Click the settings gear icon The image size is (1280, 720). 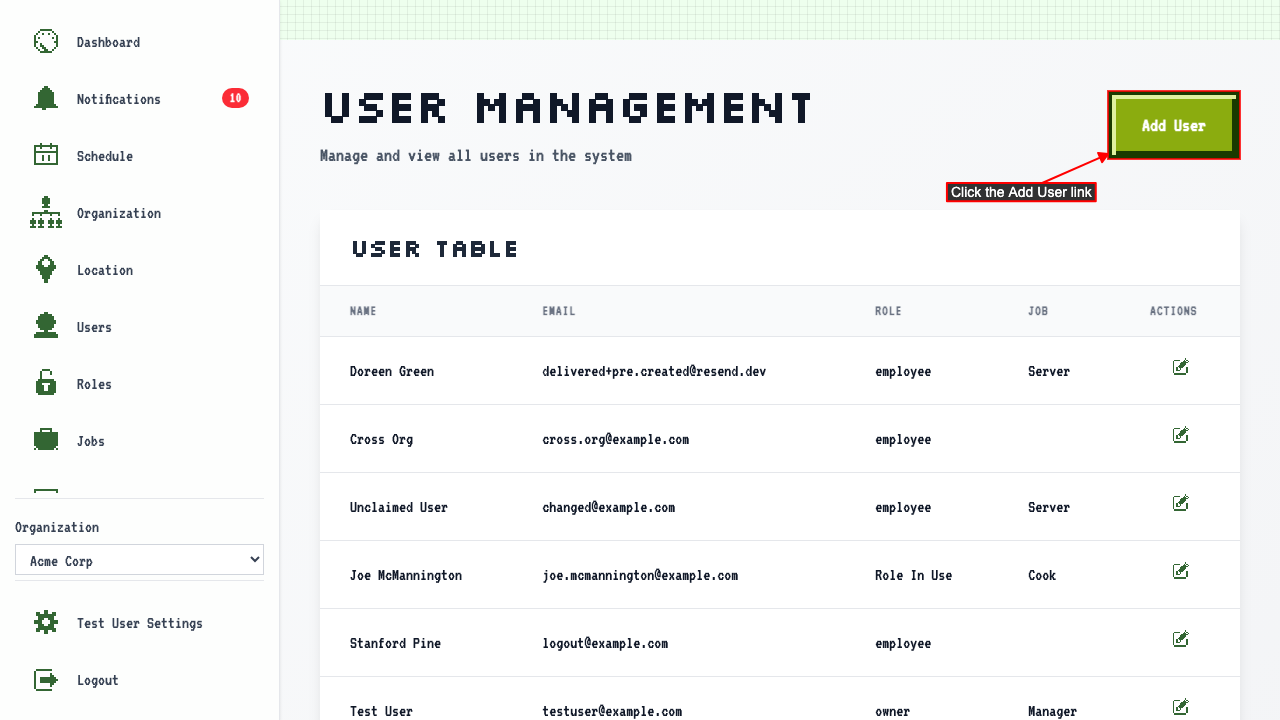click(x=46, y=623)
